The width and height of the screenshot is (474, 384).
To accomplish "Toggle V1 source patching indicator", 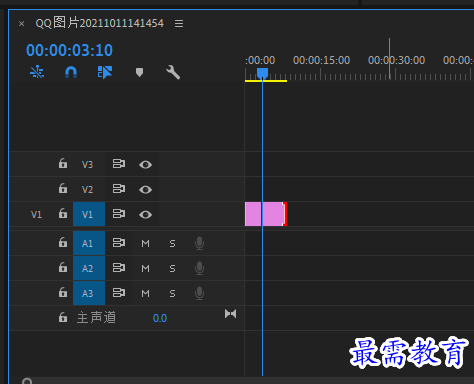I will pos(36,214).
